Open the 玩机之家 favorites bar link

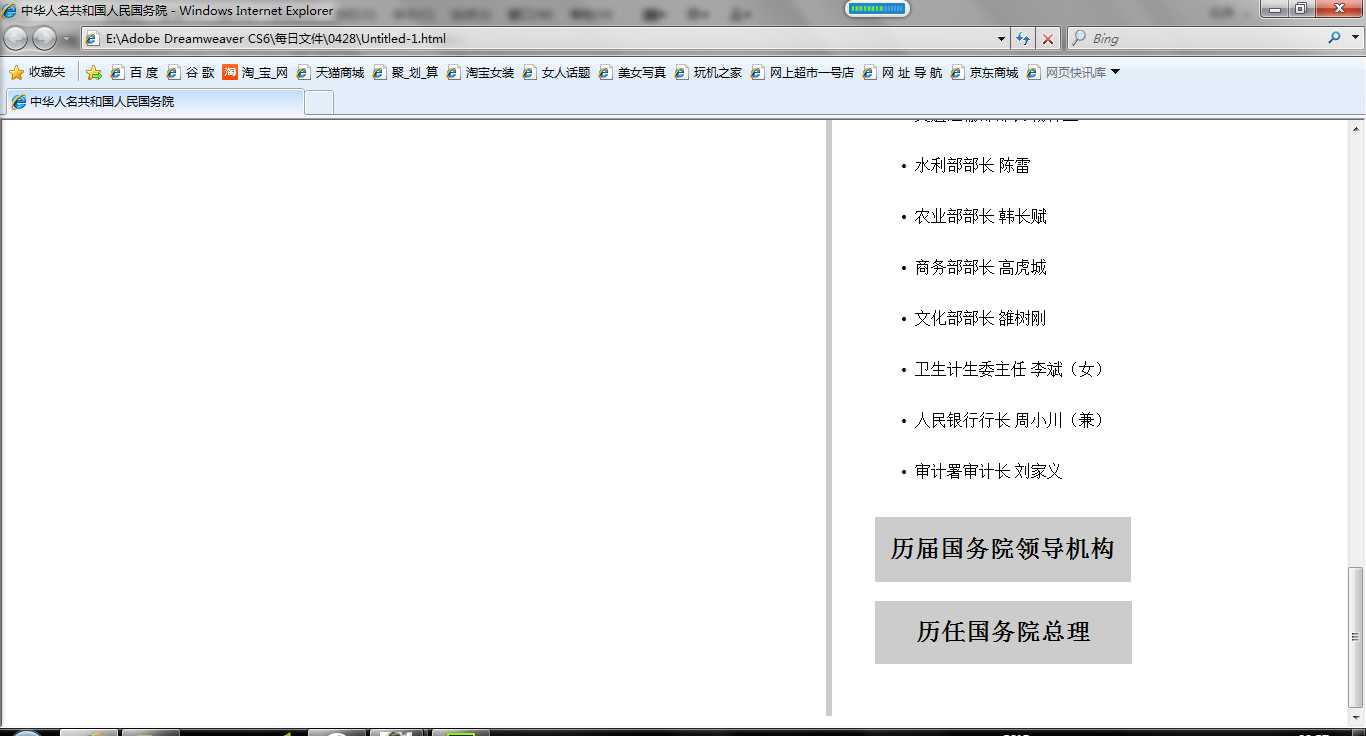pos(708,72)
